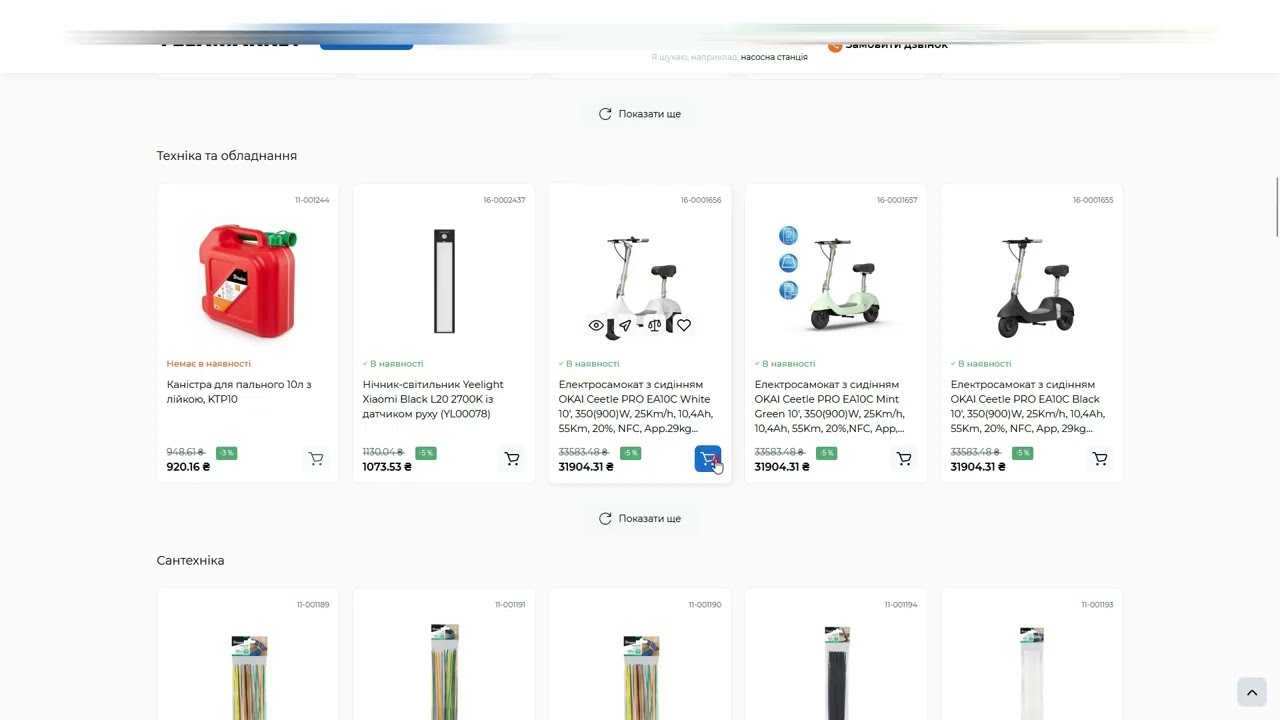Open Нічник-світильник Yeelight product title
The width and height of the screenshot is (1280, 720).
click(x=433, y=399)
